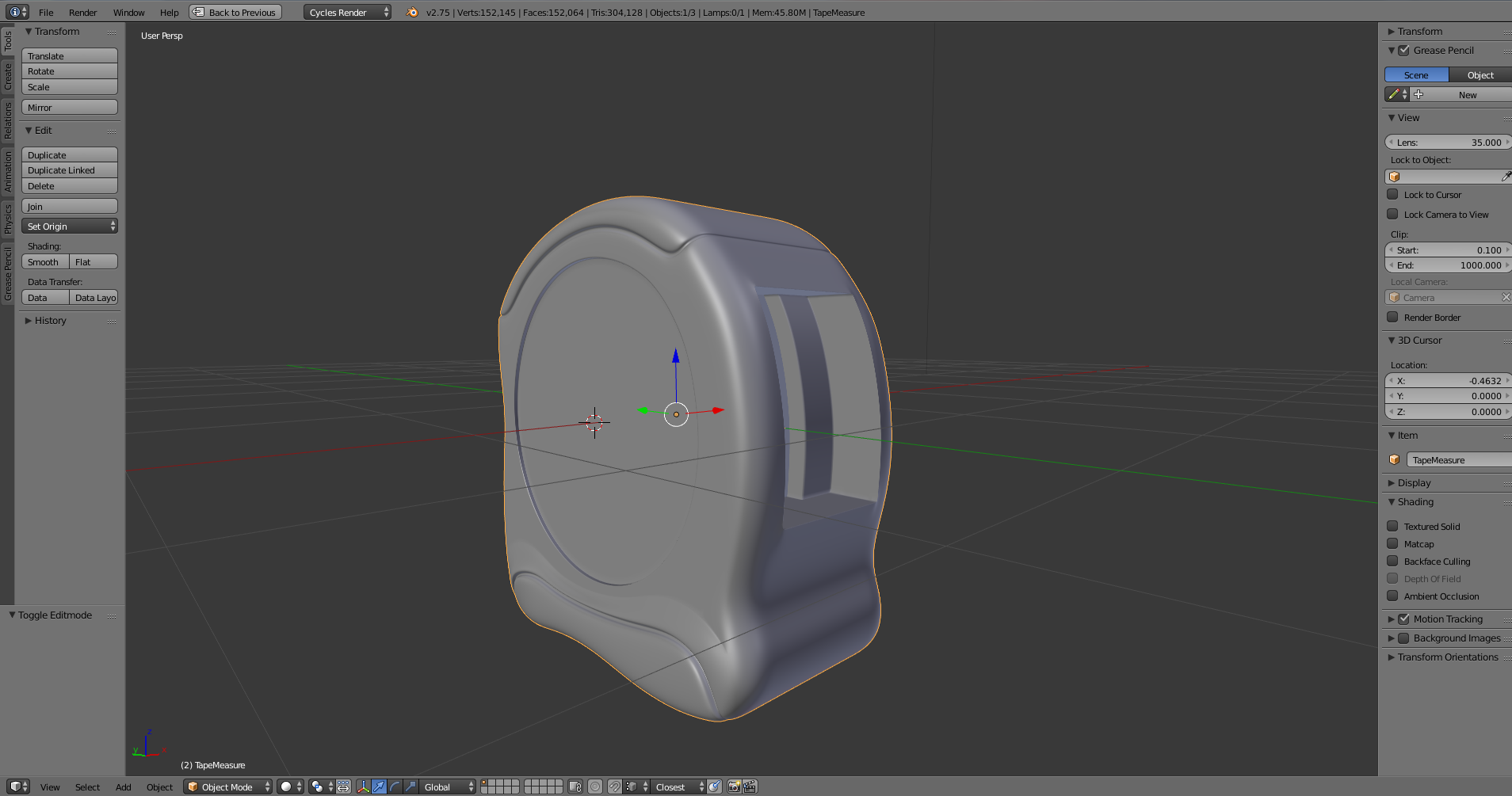Screen dimensions: 1512x796
Task: Open the Set Origin dropdown
Action: (70, 226)
